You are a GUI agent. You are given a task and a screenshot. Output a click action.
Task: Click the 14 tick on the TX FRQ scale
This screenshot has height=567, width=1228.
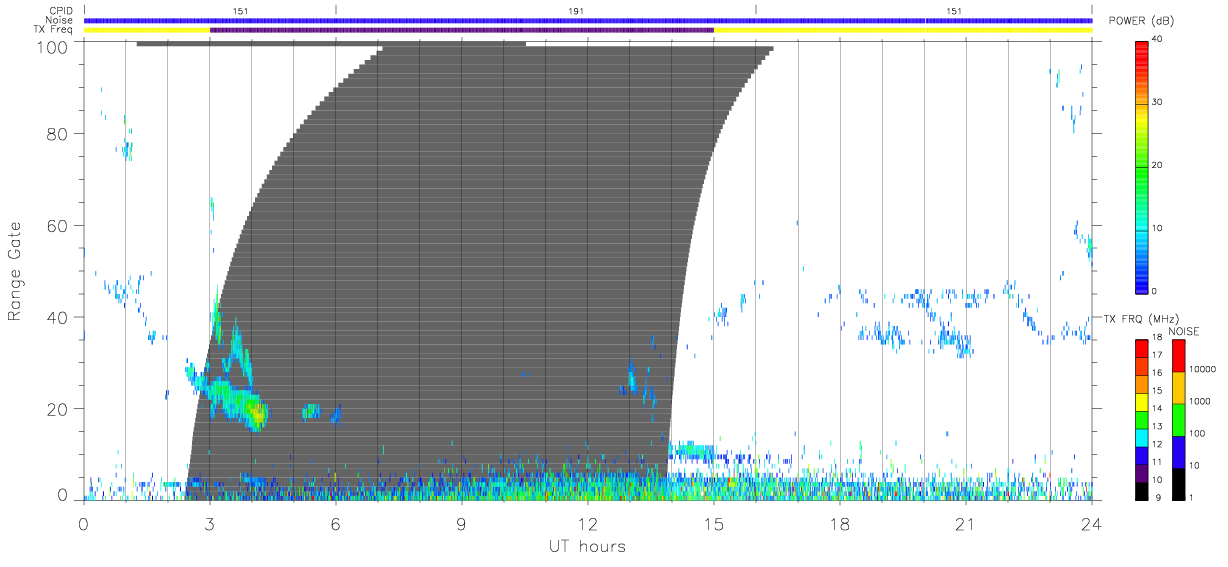point(1156,409)
